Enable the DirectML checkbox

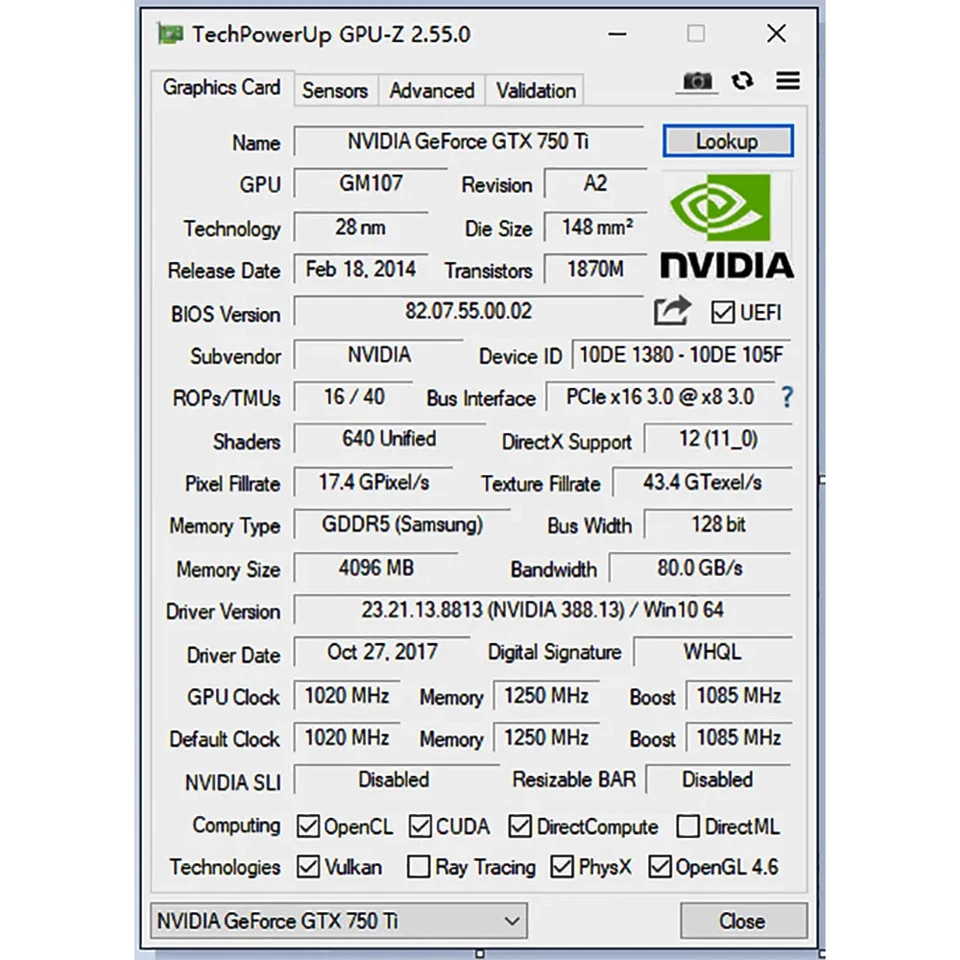click(688, 827)
